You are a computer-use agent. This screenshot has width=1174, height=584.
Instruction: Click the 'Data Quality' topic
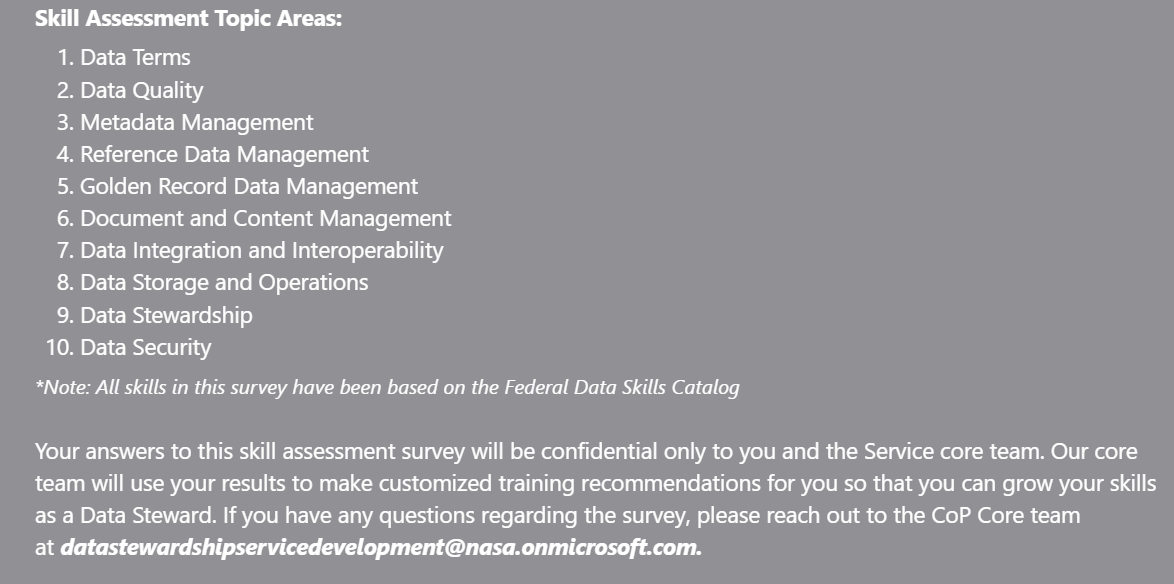[x=141, y=90]
